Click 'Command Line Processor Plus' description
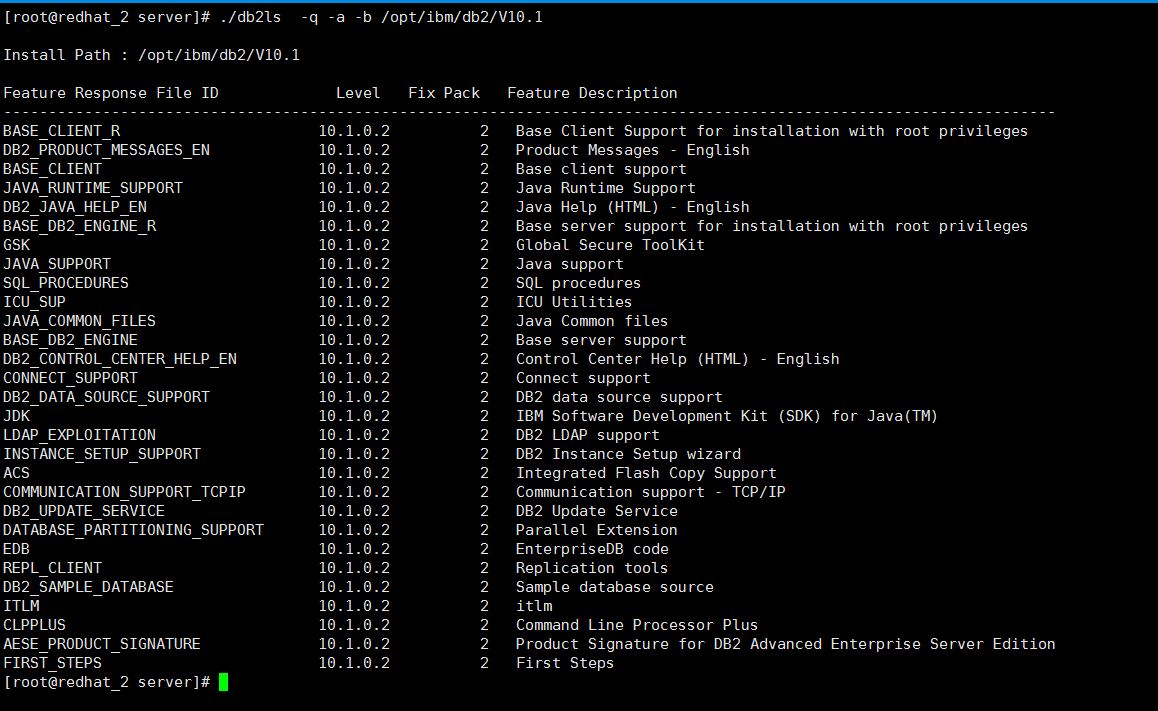Image resolution: width=1158 pixels, height=711 pixels. point(637,625)
